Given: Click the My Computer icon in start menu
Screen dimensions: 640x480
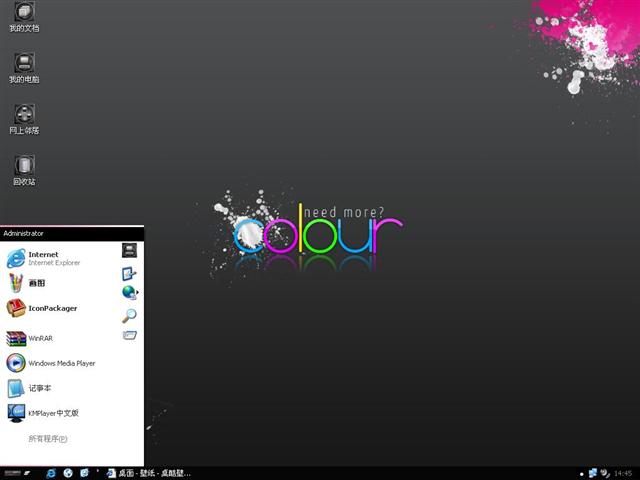Looking at the screenshot, I should pyautogui.click(x=129, y=250).
